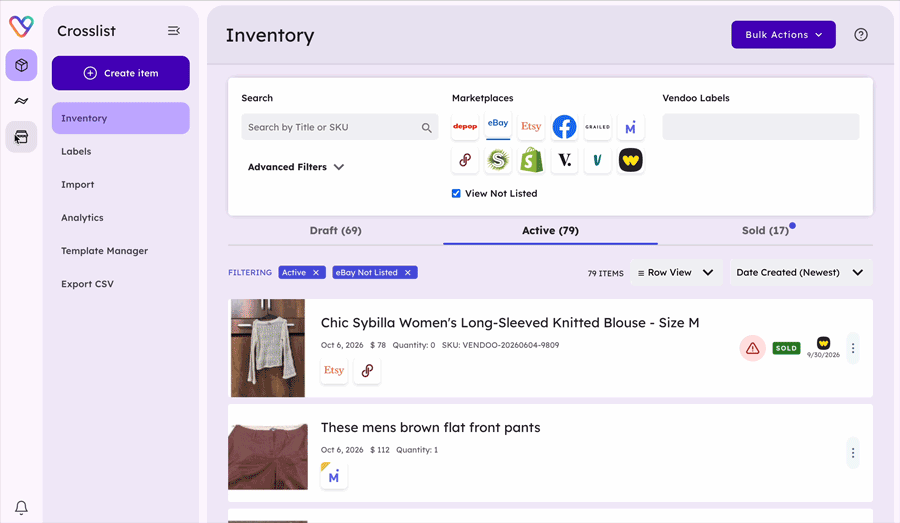Click the search magnifier icon

click(426, 127)
